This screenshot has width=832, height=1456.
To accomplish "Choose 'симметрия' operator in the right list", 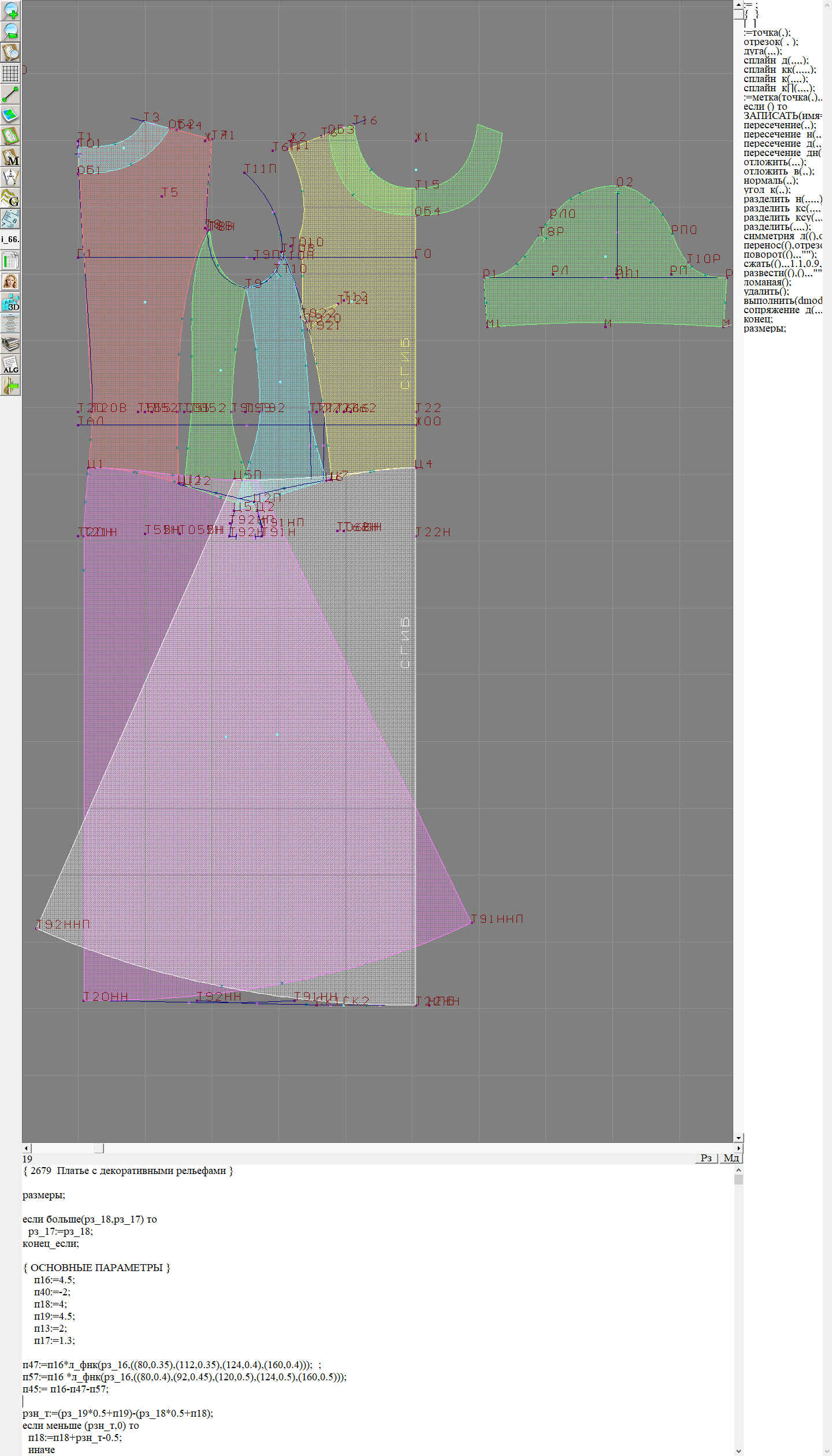I will coord(781,236).
